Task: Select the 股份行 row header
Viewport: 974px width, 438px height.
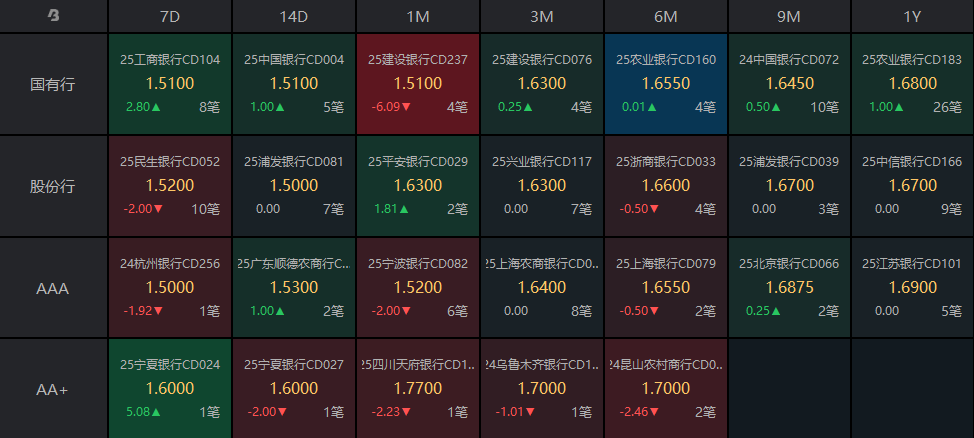Action: click(53, 186)
